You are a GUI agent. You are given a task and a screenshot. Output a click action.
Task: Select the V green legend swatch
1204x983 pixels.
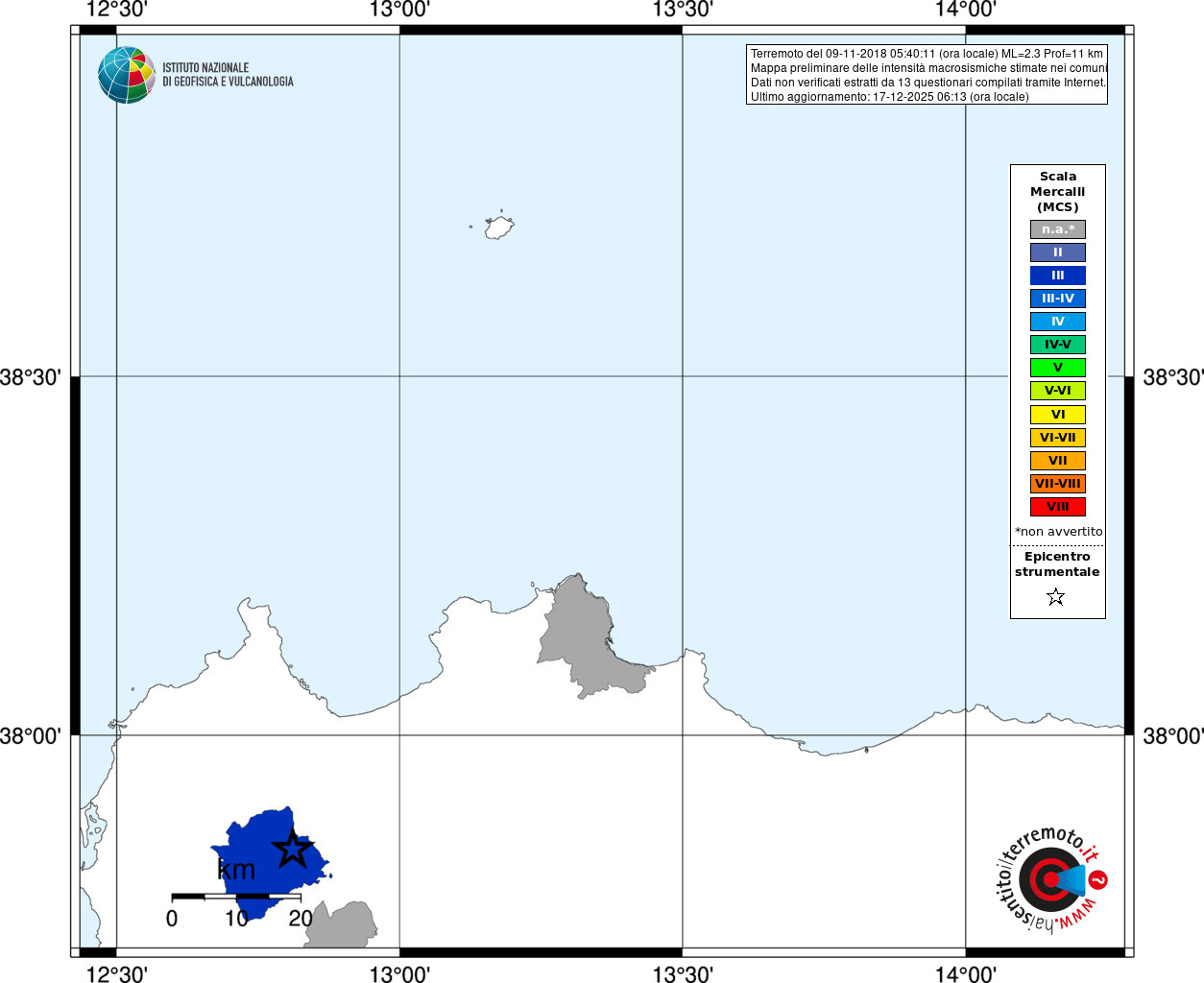coord(1058,368)
